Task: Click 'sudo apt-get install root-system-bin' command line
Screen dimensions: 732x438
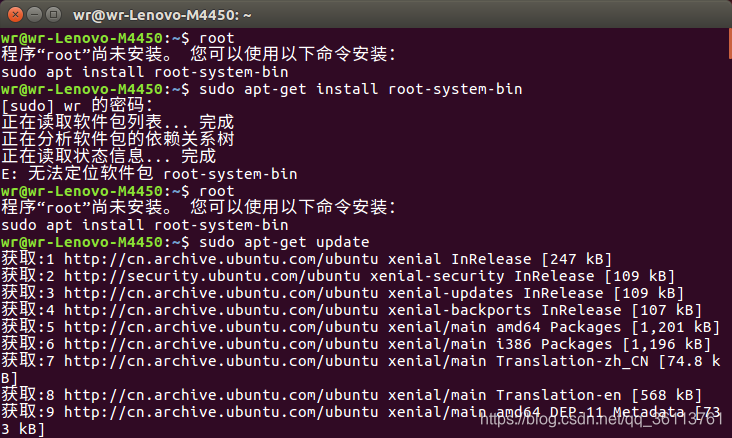Action: 360,89
